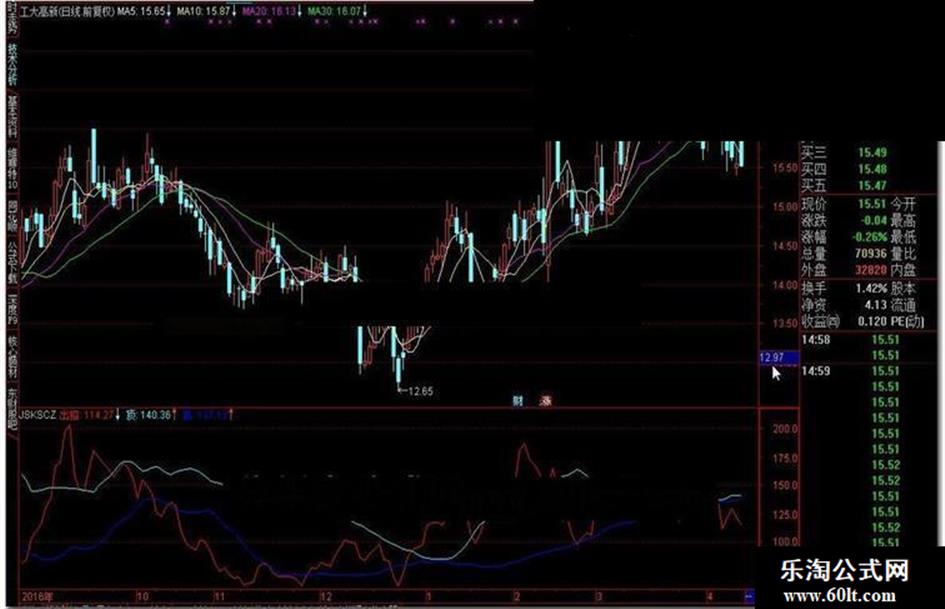Click the 140.36 indicator value
This screenshot has width=945, height=609.
click(155, 415)
